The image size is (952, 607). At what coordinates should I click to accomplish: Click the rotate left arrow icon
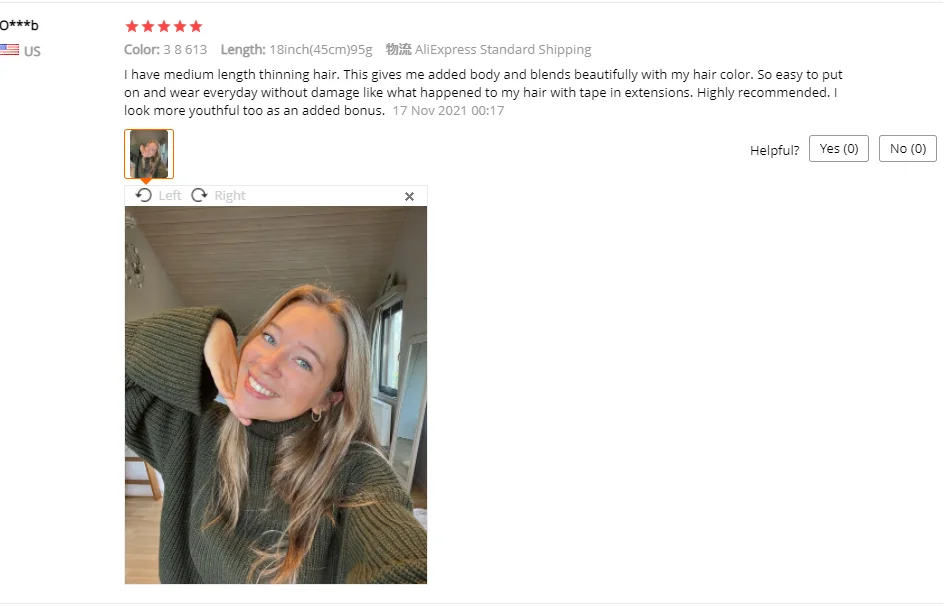tap(143, 195)
